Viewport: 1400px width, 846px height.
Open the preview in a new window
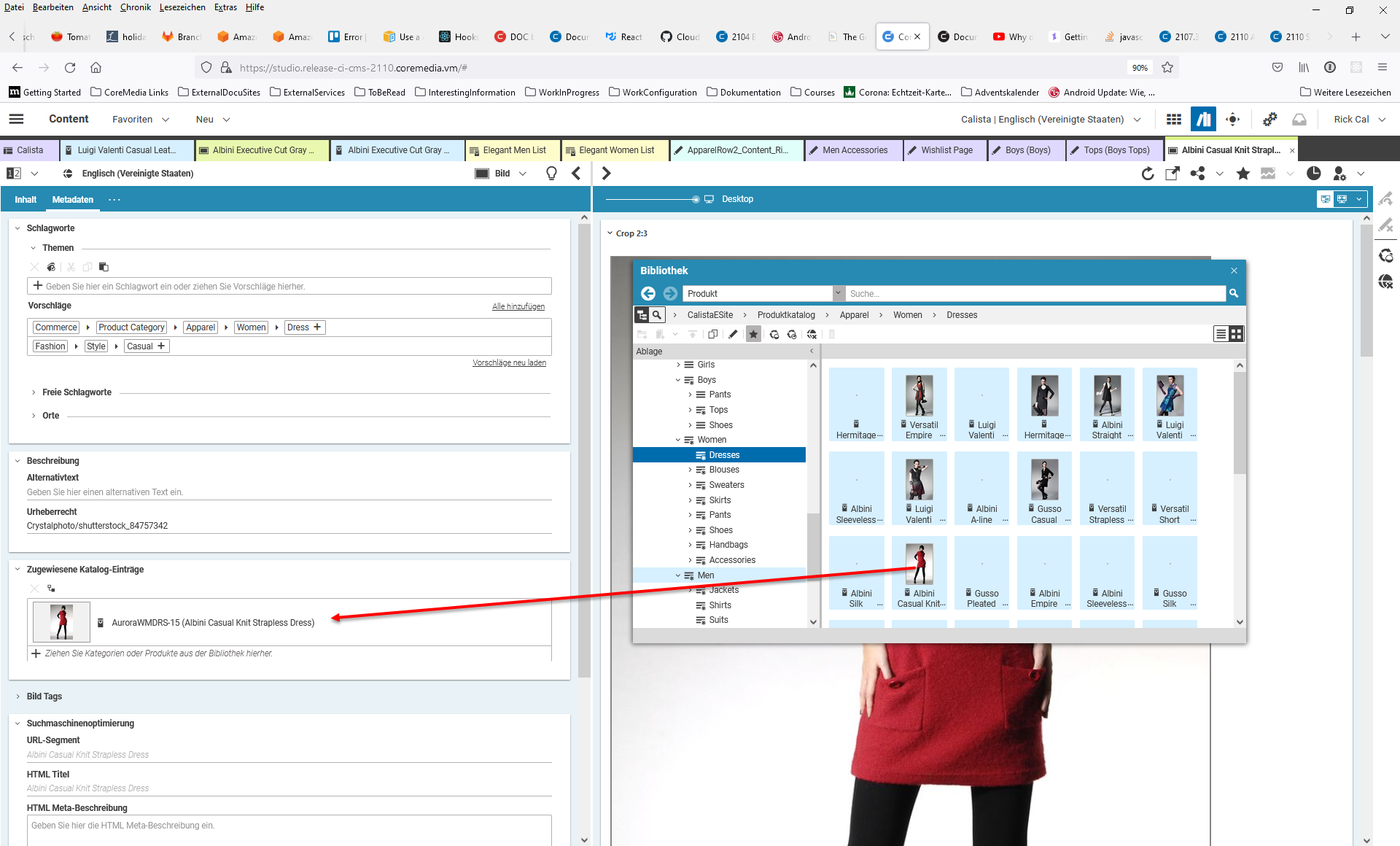[1172, 174]
